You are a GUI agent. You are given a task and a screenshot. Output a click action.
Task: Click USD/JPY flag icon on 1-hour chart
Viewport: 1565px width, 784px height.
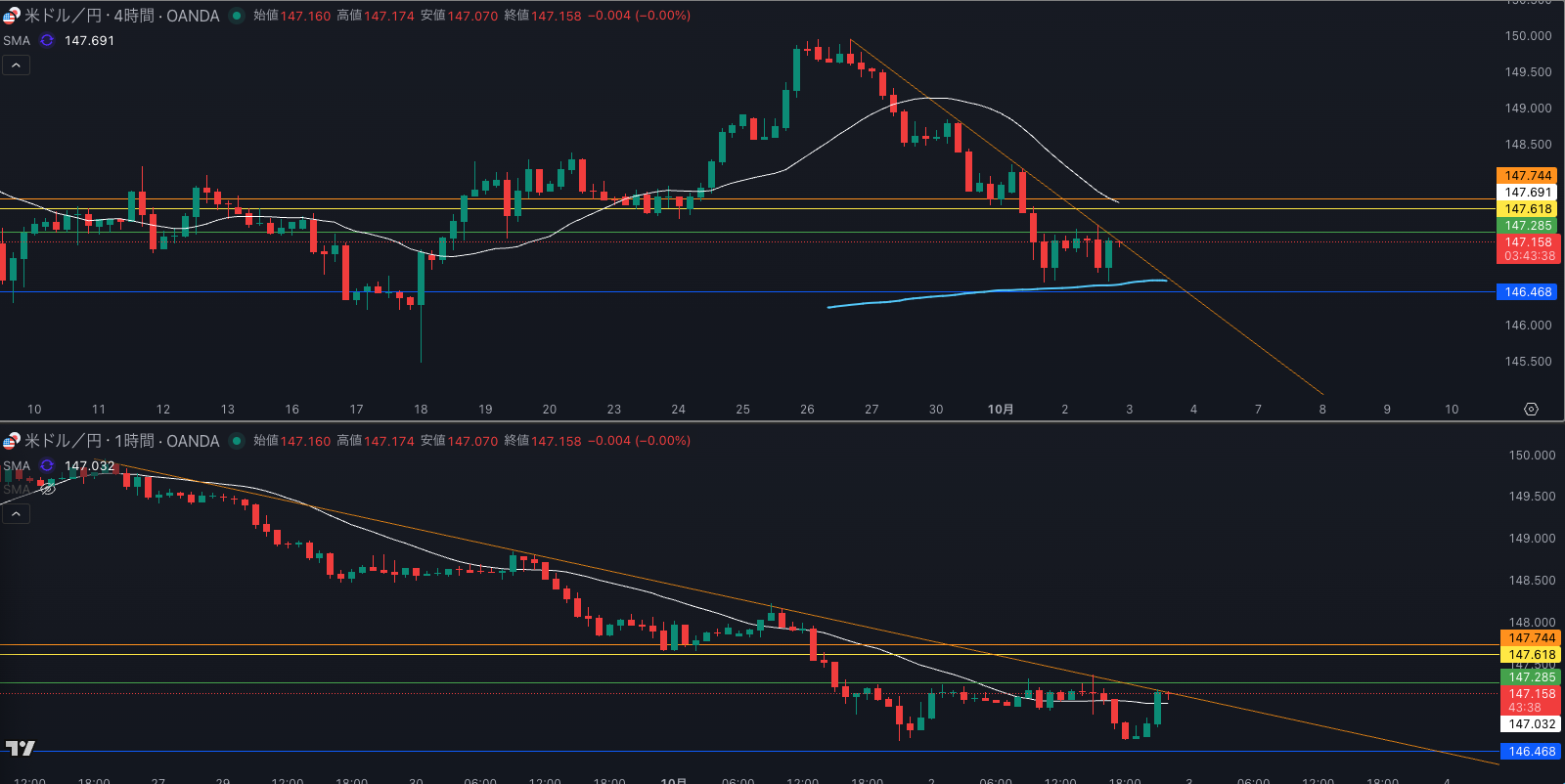click(x=11, y=441)
